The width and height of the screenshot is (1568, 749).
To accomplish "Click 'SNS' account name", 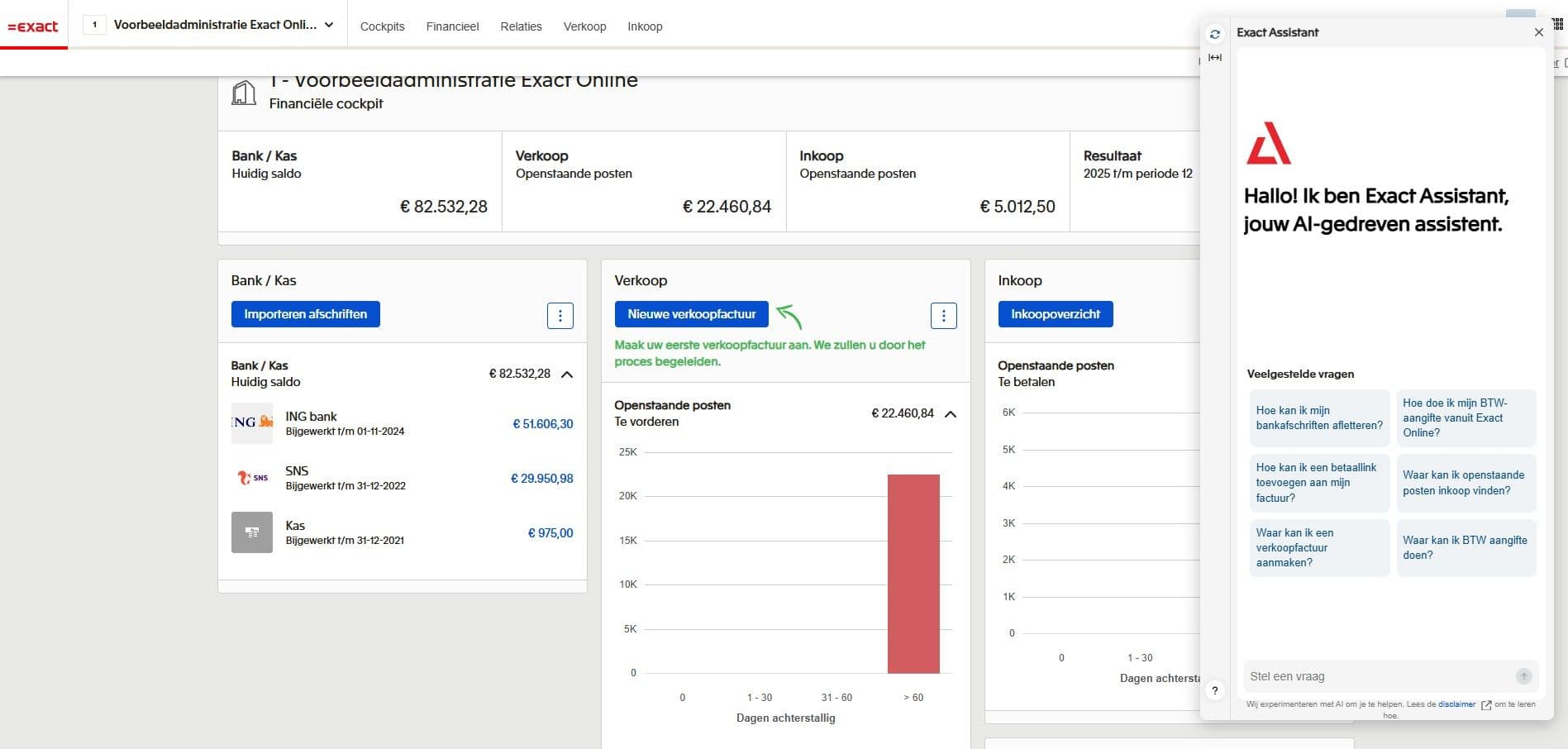I will (x=297, y=471).
